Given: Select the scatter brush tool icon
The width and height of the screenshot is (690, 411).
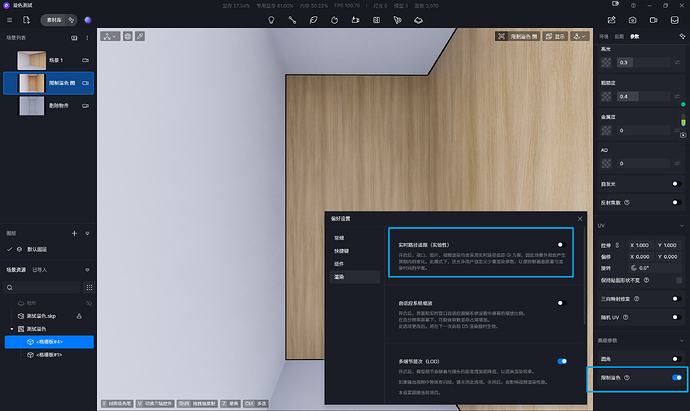Looking at the screenshot, I should 397,20.
